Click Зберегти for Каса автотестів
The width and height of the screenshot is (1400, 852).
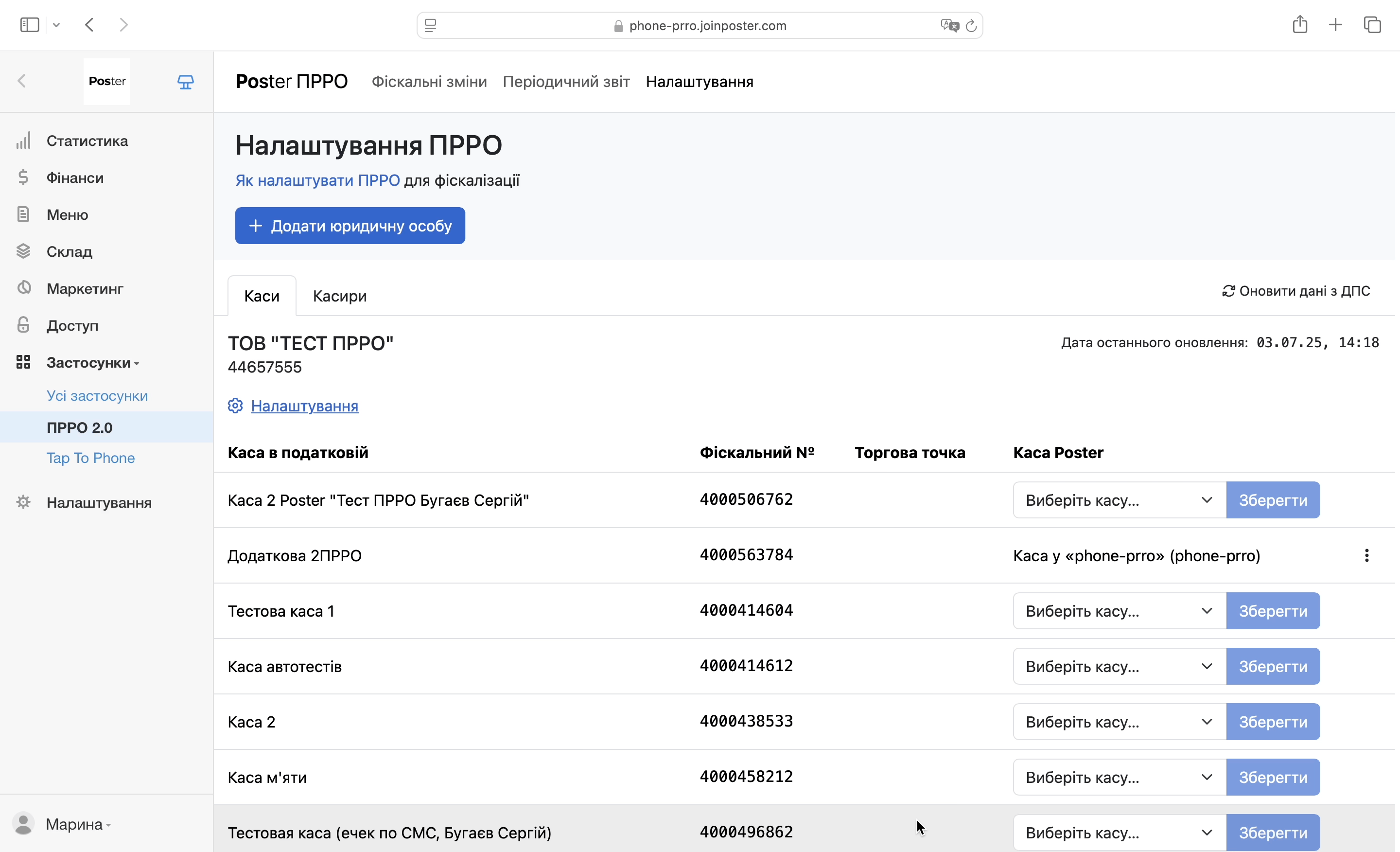pos(1273,666)
